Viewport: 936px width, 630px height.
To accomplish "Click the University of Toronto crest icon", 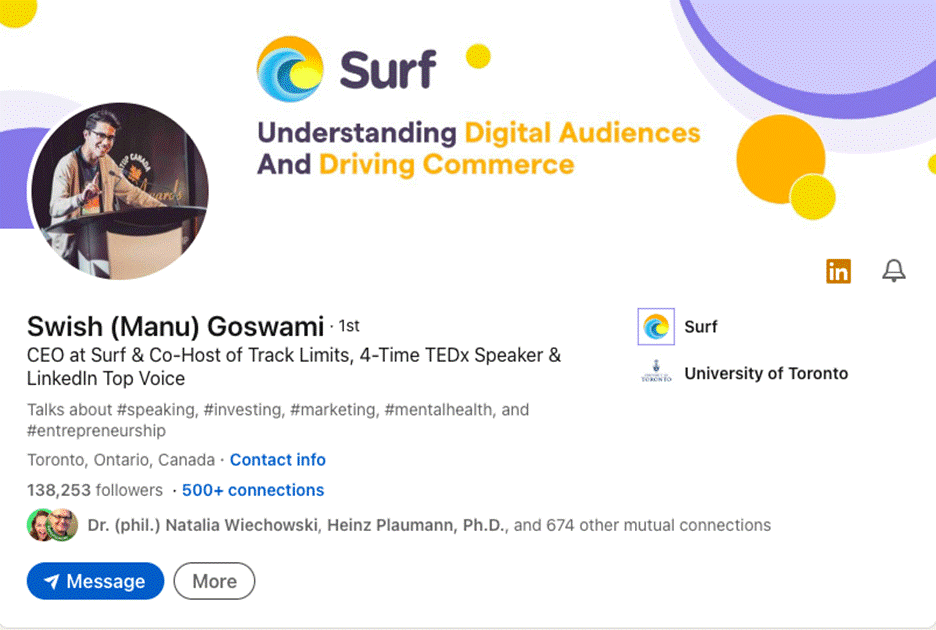I will [656, 372].
